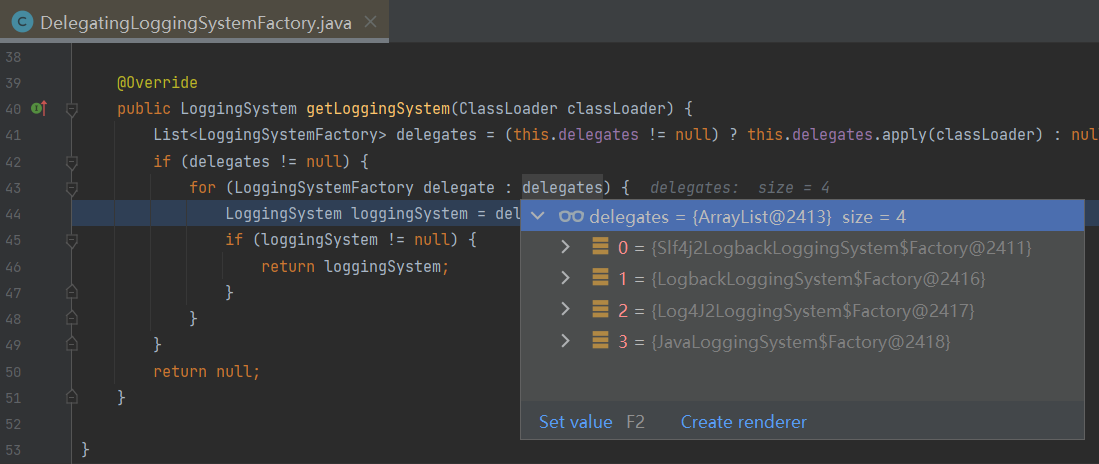
Task: Click the Java class icon on file tab
Action: 22,22
